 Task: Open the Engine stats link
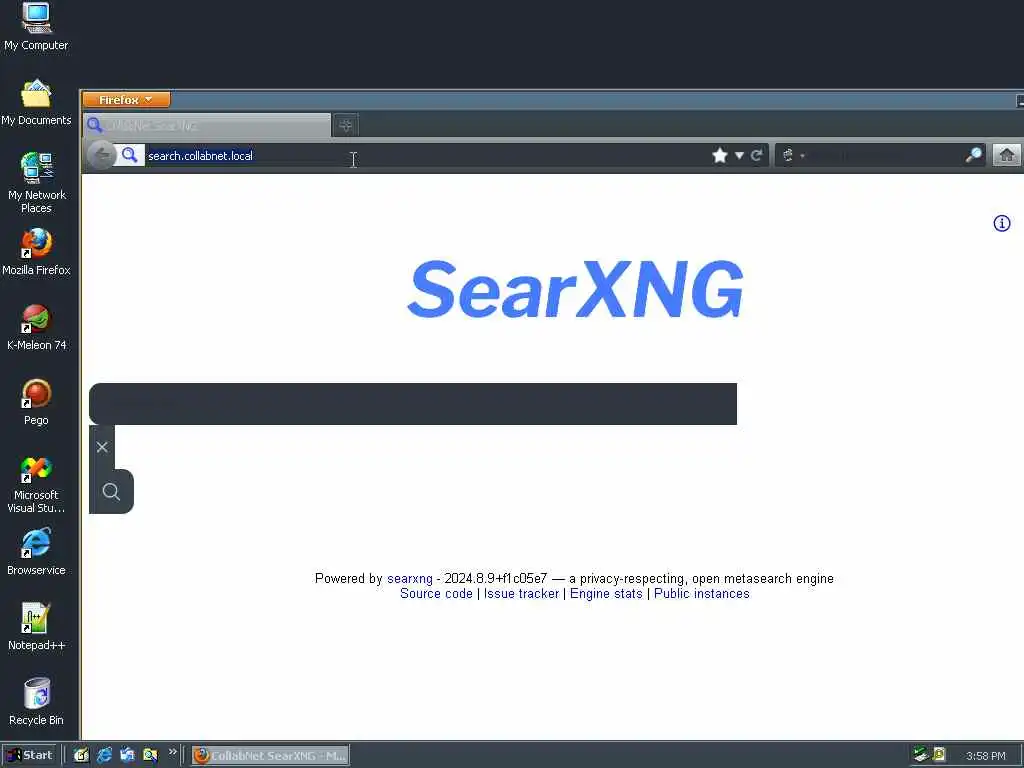click(x=606, y=594)
